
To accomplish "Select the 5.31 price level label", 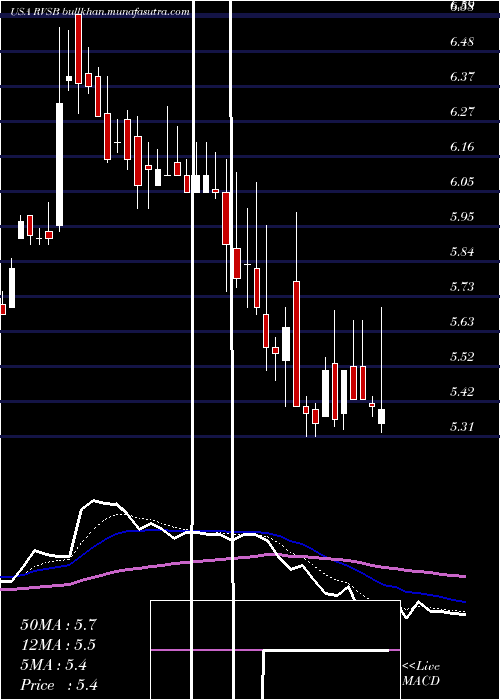I will click(x=462, y=426).
